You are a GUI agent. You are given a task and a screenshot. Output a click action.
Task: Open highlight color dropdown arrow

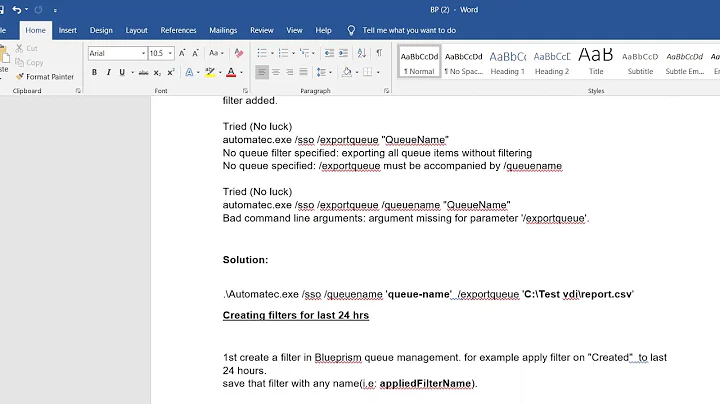coord(220,72)
